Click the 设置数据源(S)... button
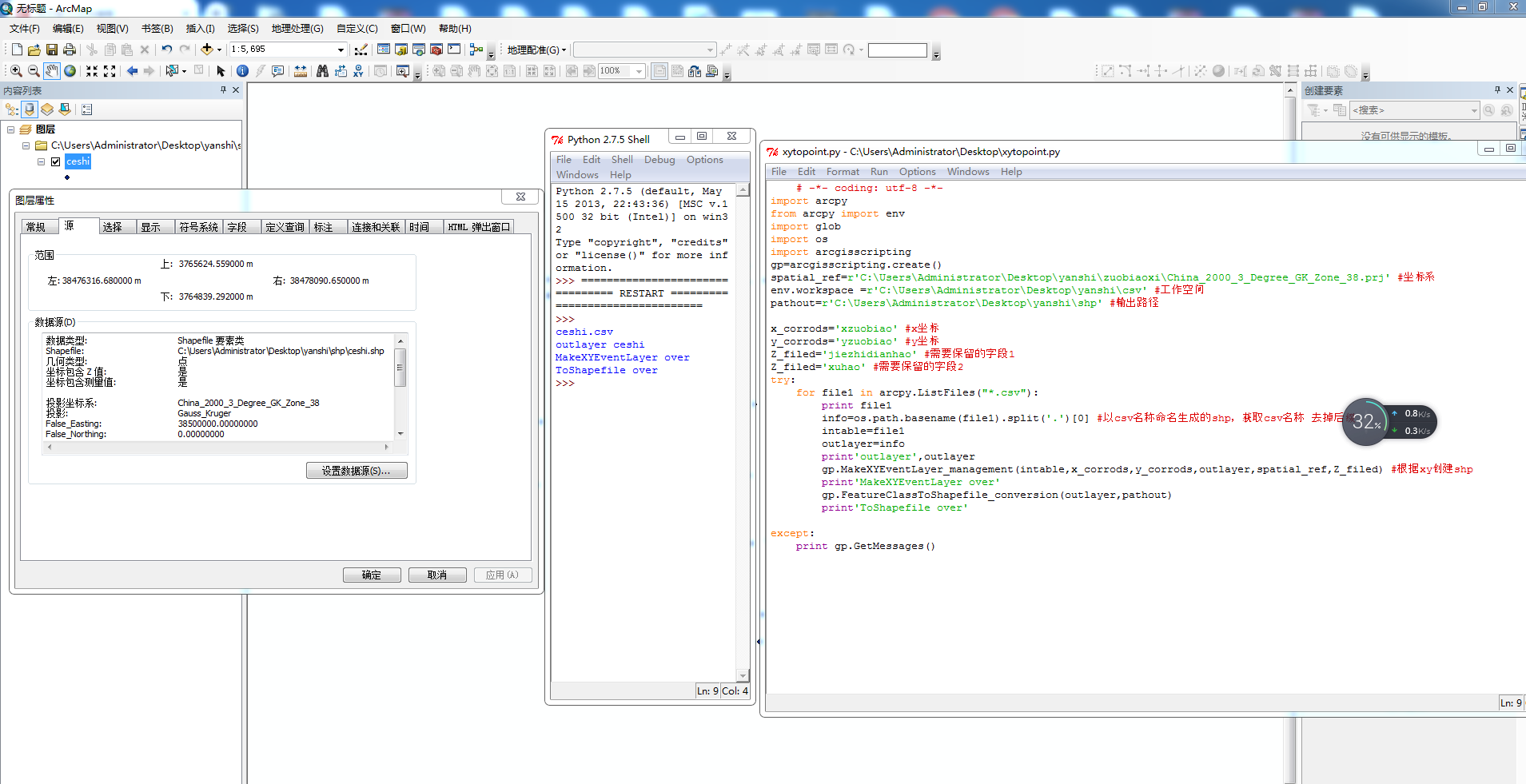1526x784 pixels. pos(357,471)
